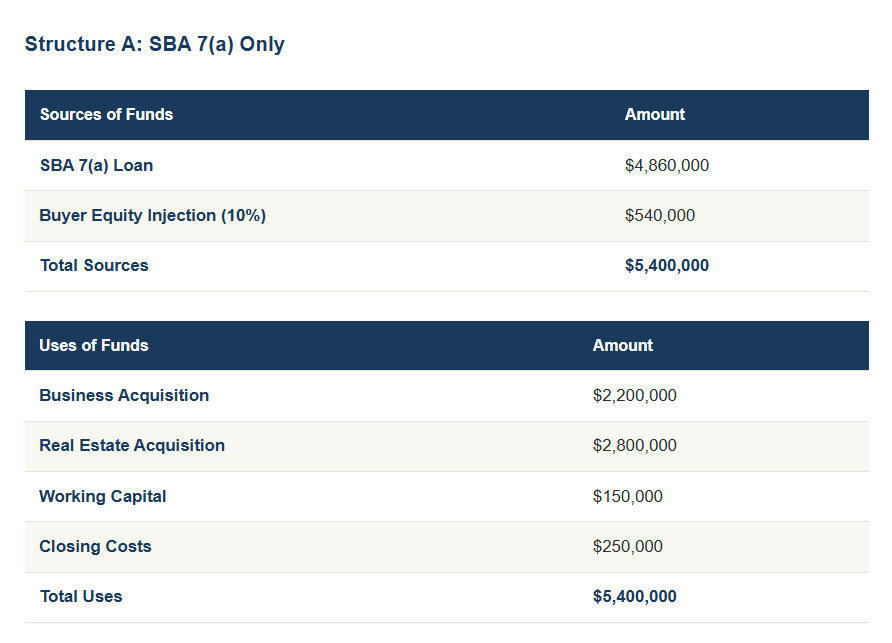Viewport: 892px width, 643px height.
Task: Select the "Working Capital" row label
Action: click(103, 496)
